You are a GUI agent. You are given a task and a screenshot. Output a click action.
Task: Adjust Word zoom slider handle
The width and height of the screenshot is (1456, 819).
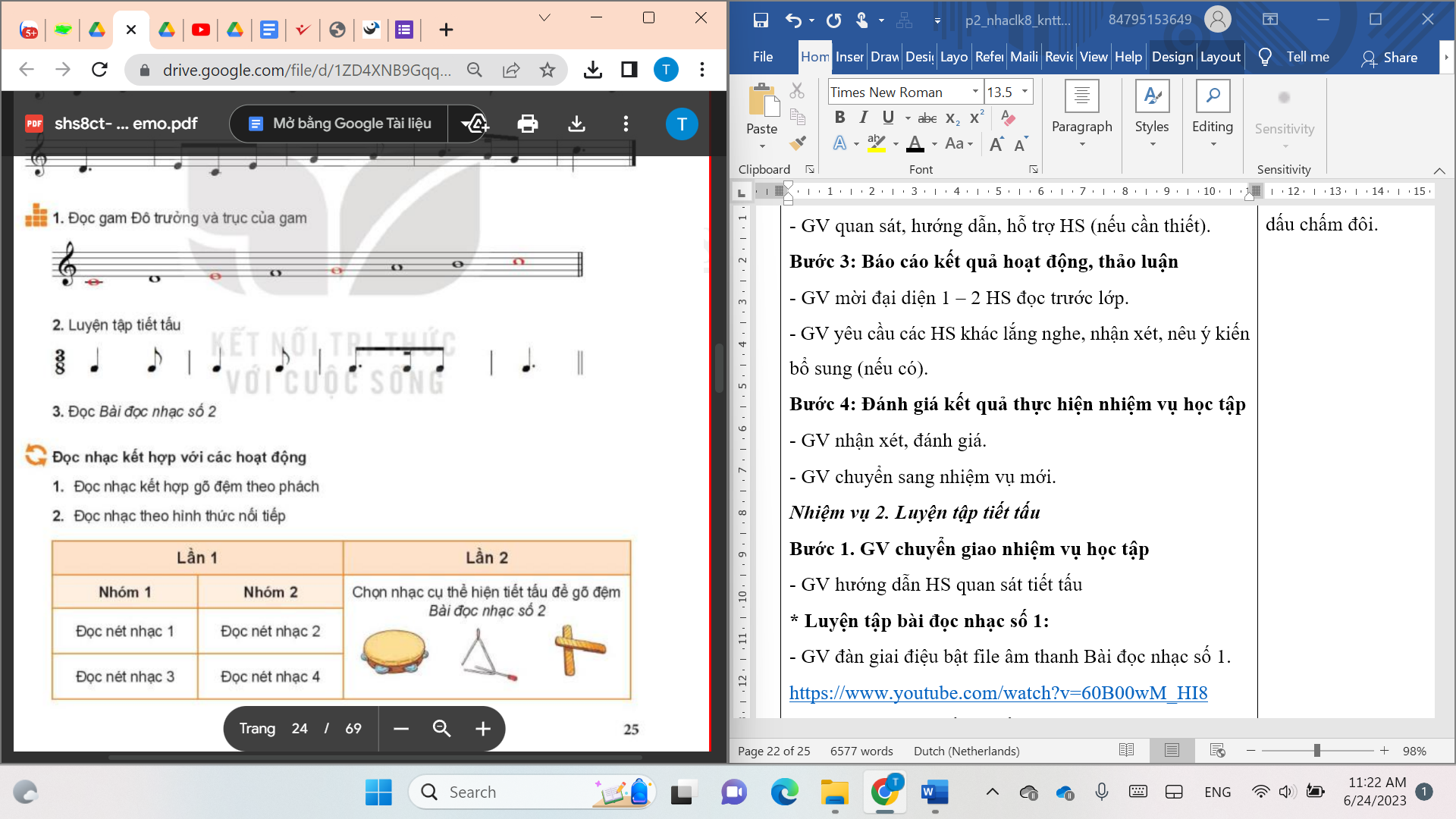[x=1317, y=751]
